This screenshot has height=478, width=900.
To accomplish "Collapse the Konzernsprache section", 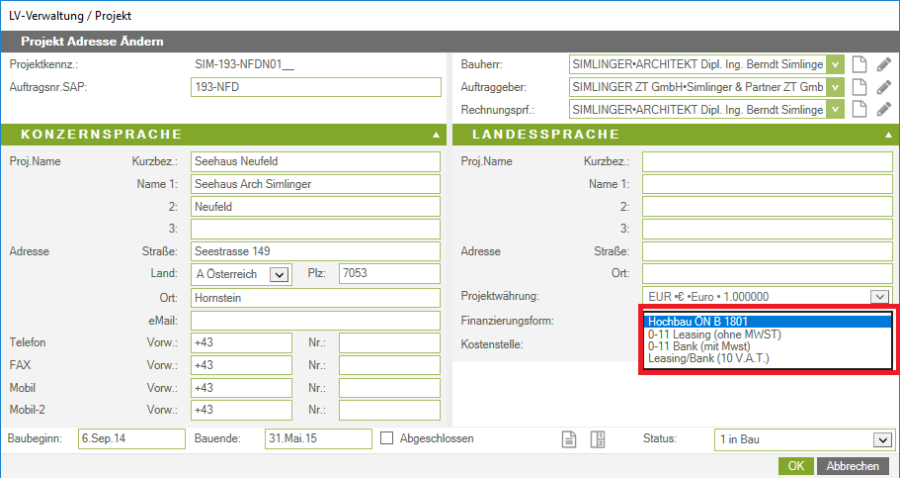I will pos(435,134).
